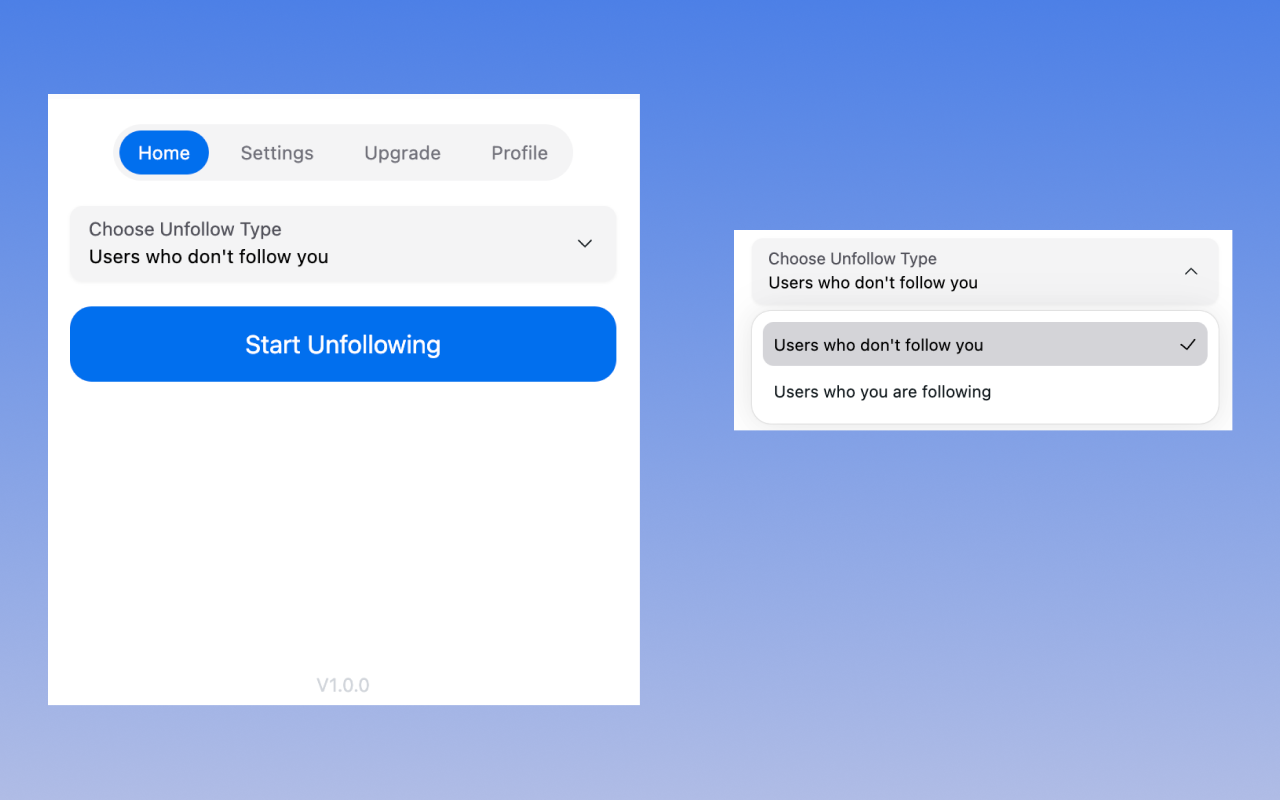
Task: Click the Choose Unfollow Type field header
Action: coord(184,229)
